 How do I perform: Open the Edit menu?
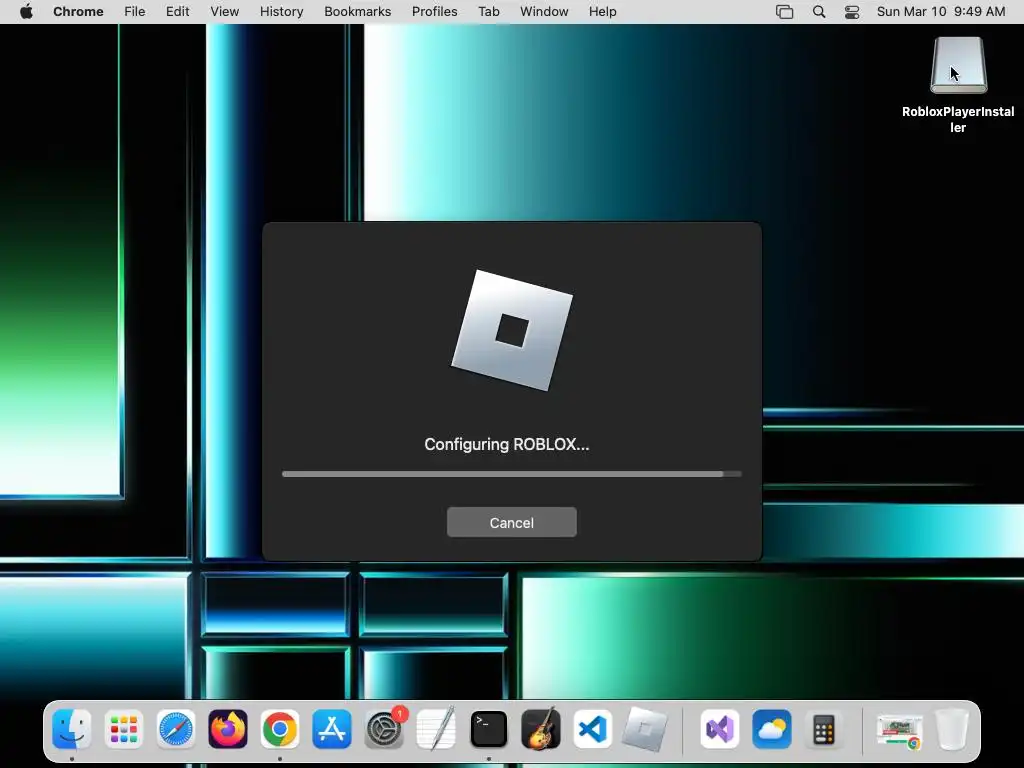[x=177, y=12]
